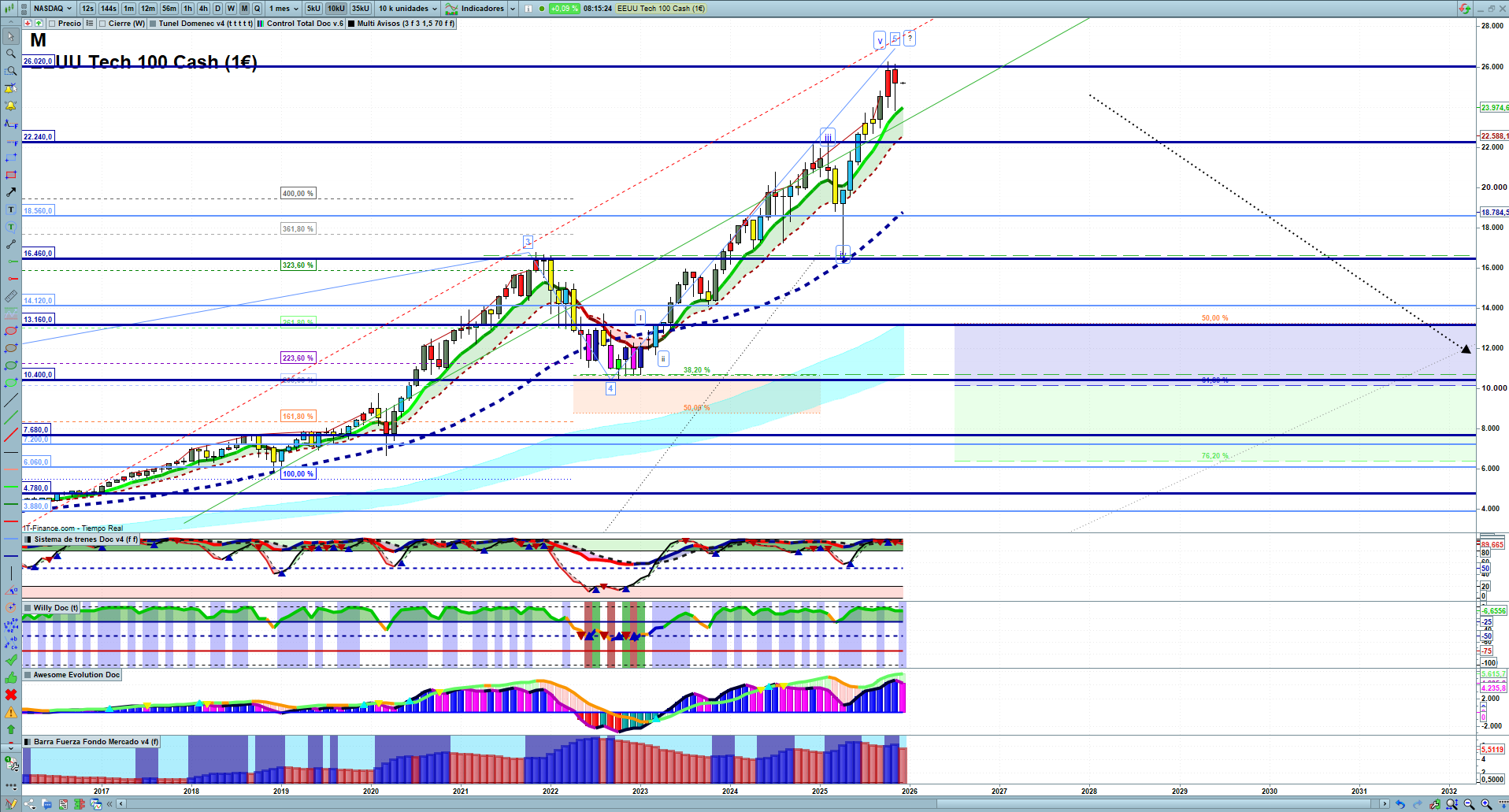Image resolution: width=1509 pixels, height=812 pixels.
Task: Select the black arrow drawing tool
Action: pyautogui.click(x=10, y=192)
